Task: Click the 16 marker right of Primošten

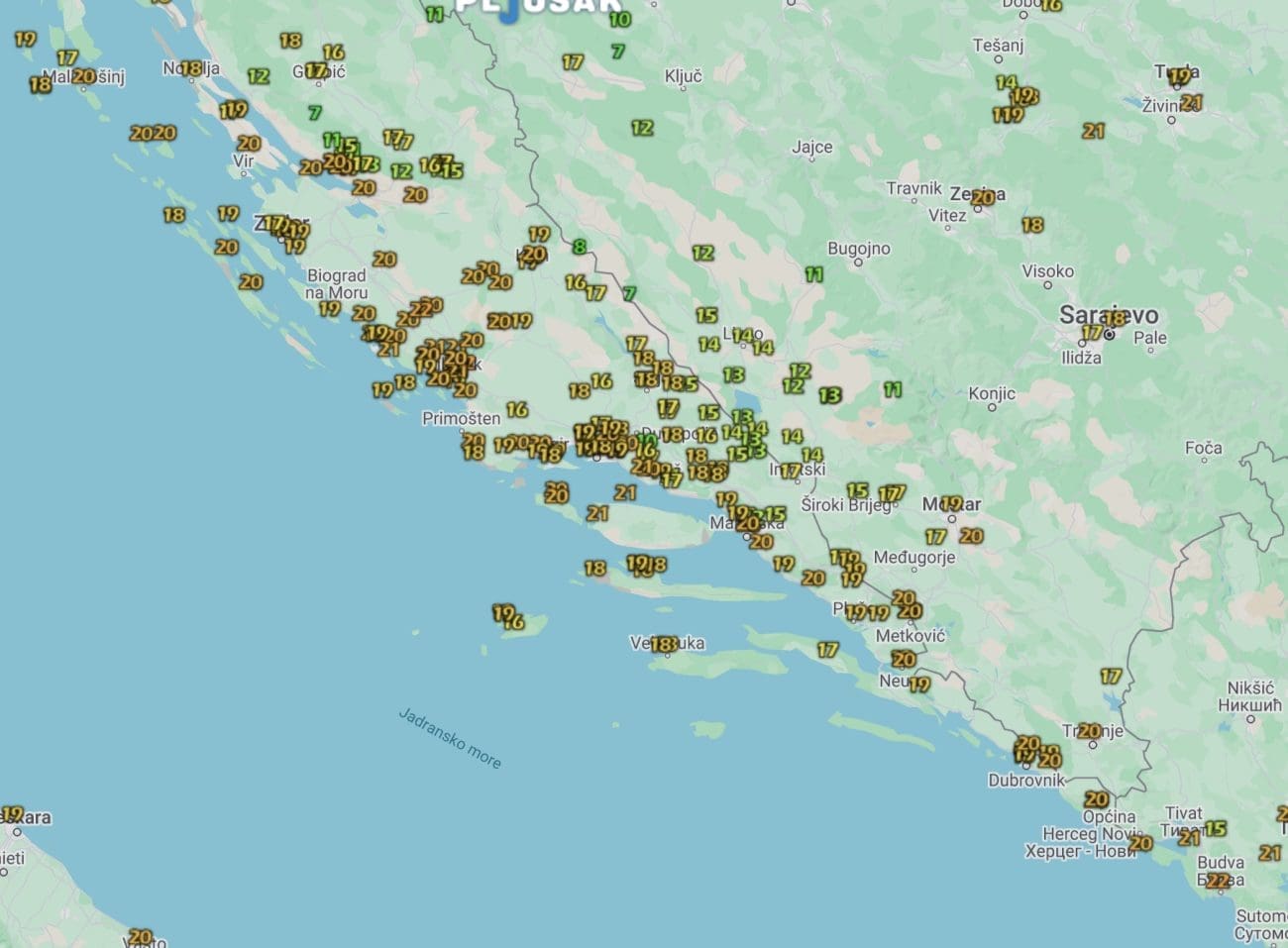Action: 517,409
